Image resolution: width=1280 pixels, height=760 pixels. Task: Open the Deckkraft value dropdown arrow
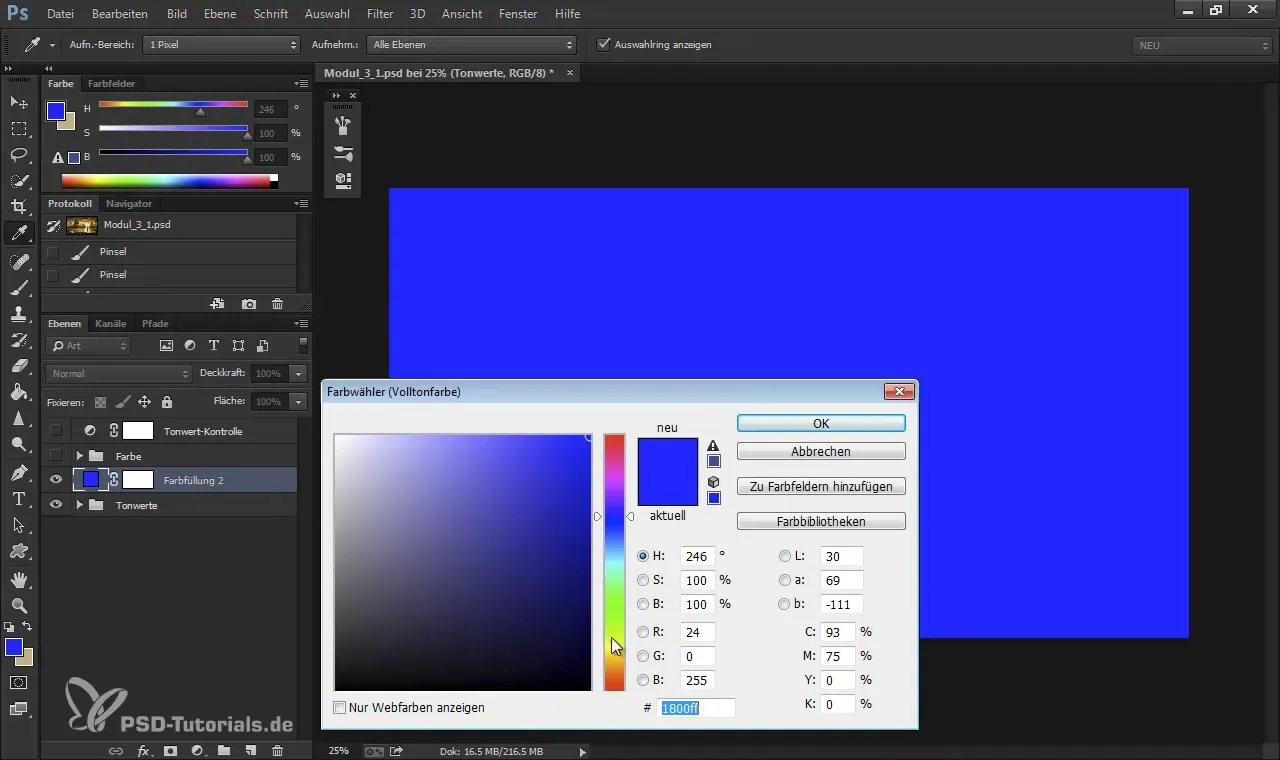point(298,373)
